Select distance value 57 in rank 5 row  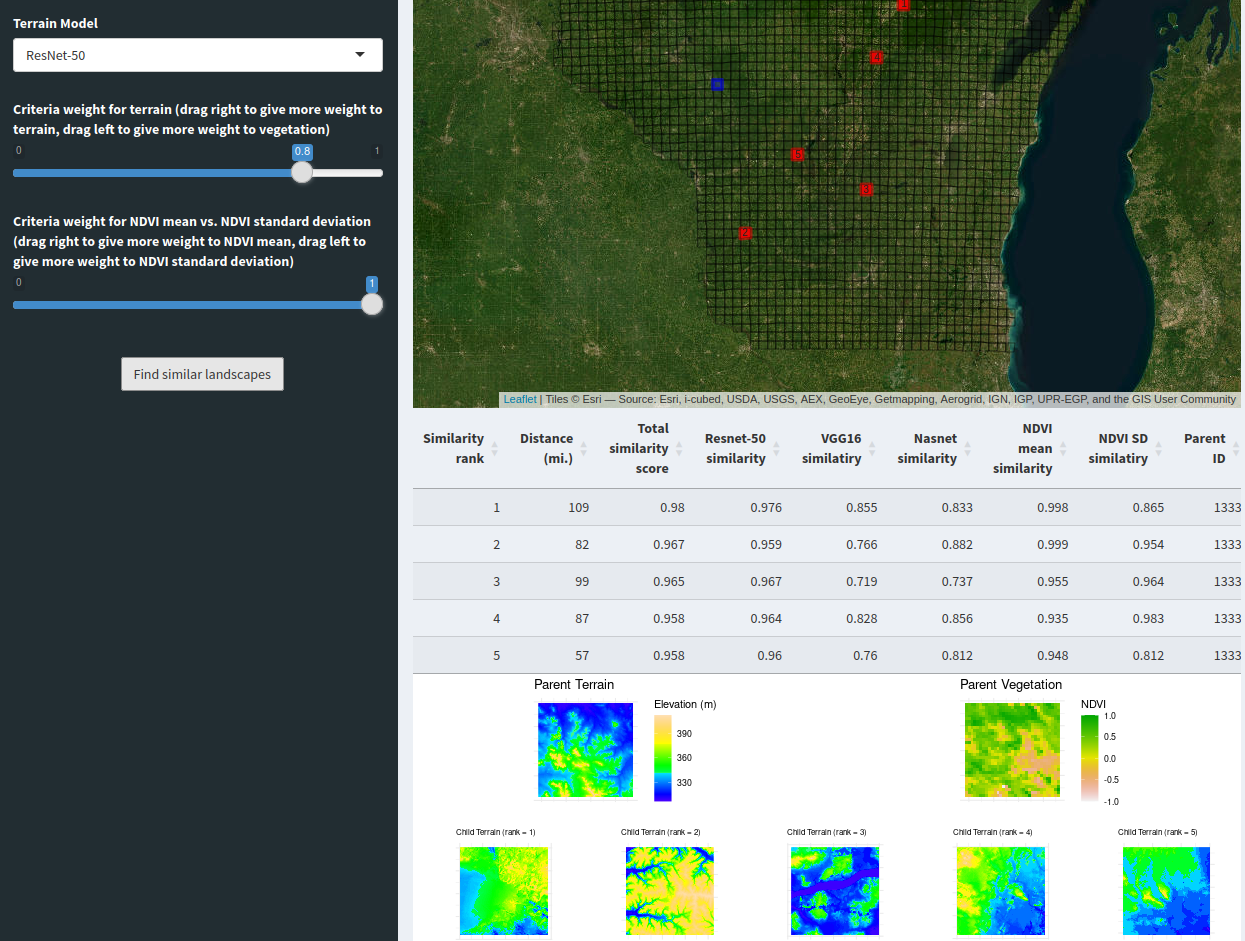point(582,655)
